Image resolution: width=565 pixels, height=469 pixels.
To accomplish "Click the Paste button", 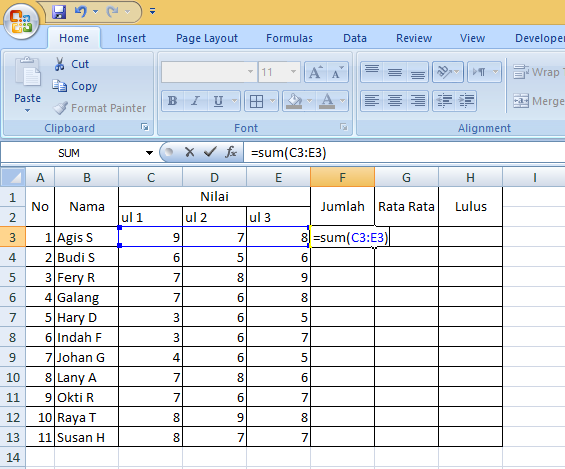I will click(27, 85).
